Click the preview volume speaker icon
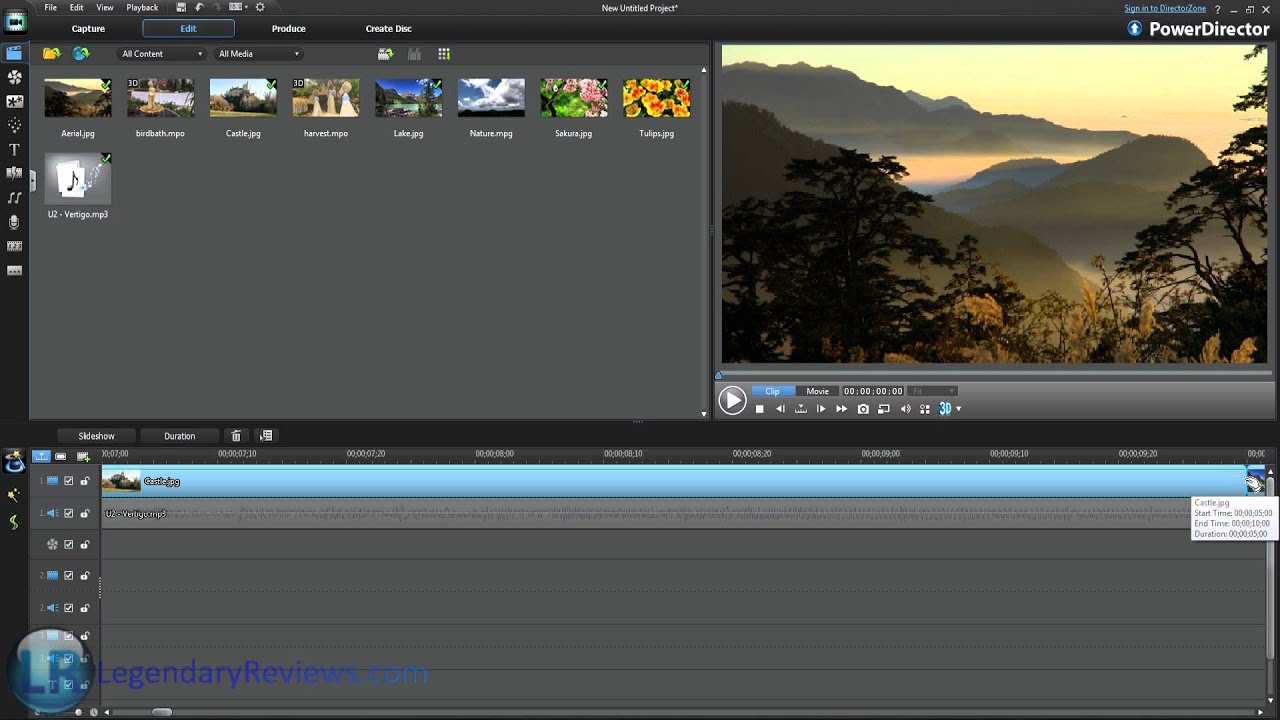 click(x=906, y=409)
